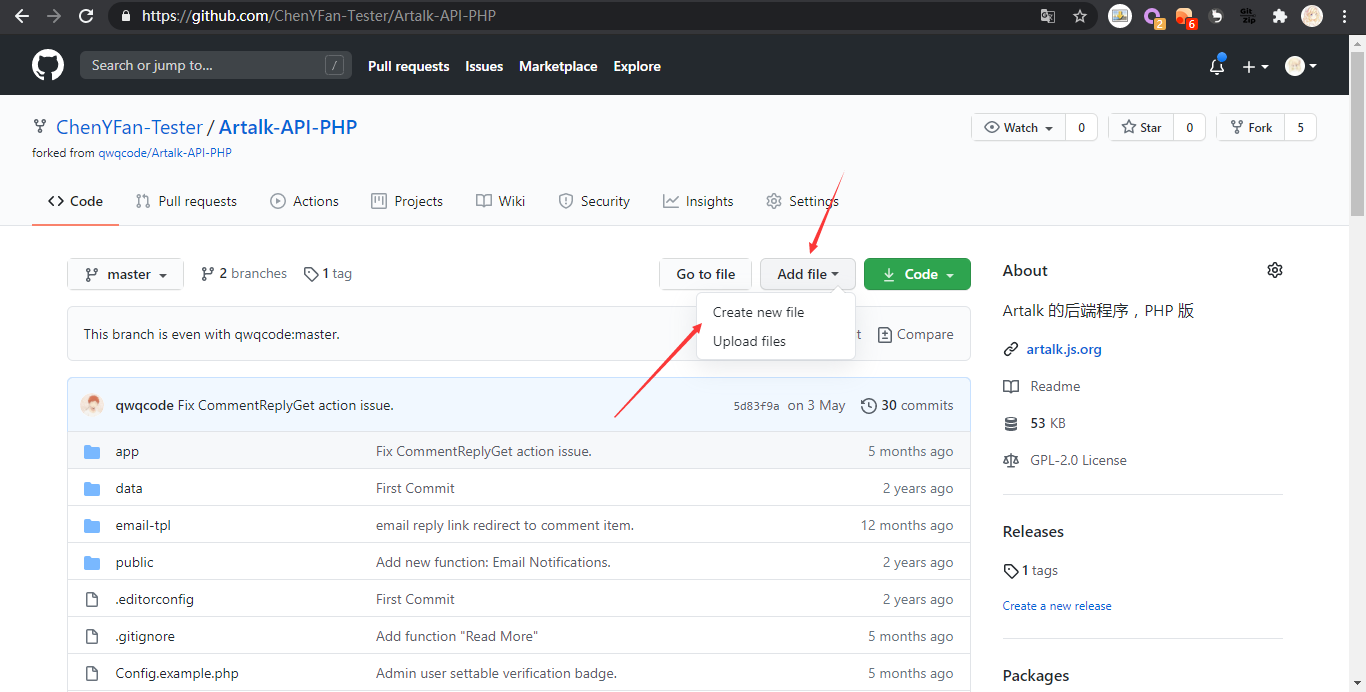Open the public folder

(135, 562)
